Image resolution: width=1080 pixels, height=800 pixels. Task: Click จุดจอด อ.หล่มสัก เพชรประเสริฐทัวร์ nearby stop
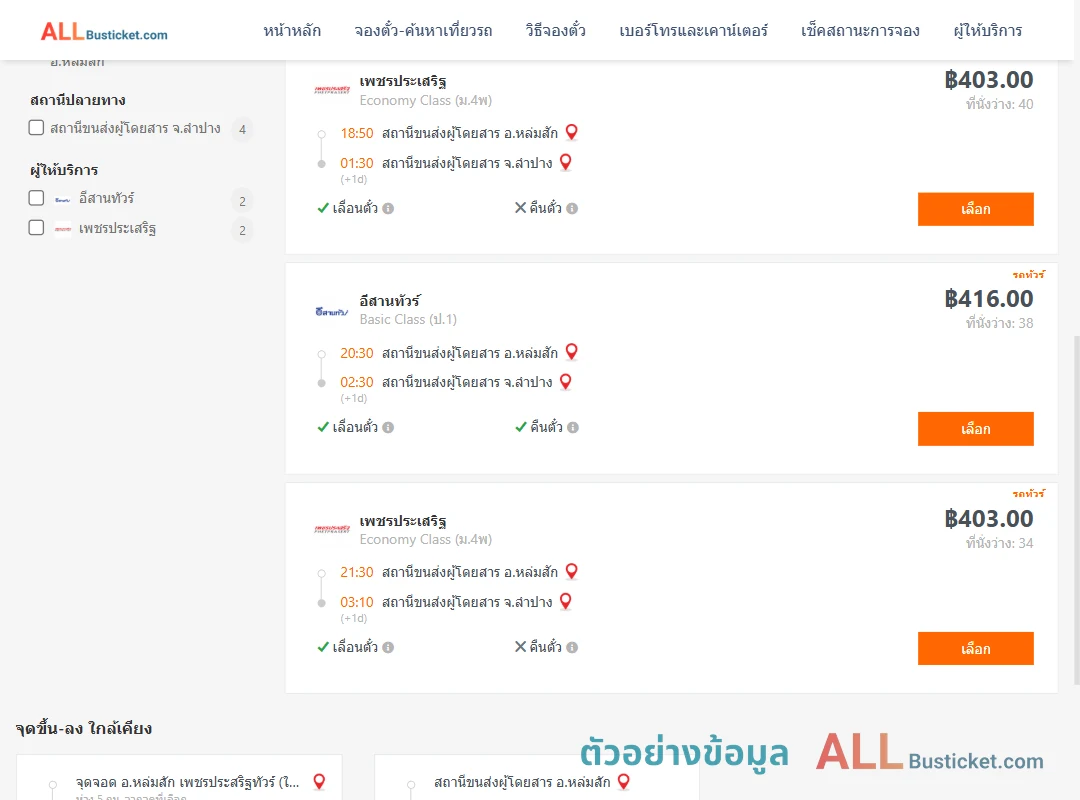click(187, 782)
